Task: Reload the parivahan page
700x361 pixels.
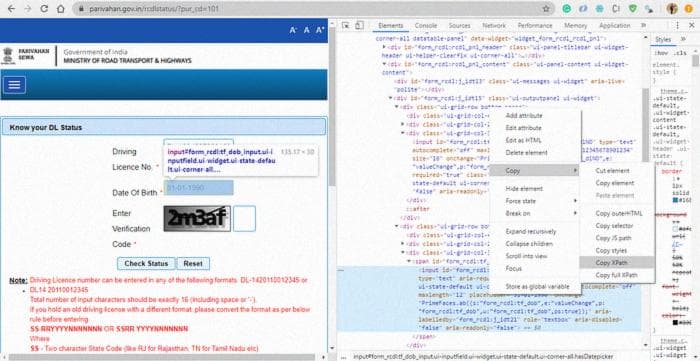Action: coord(44,8)
